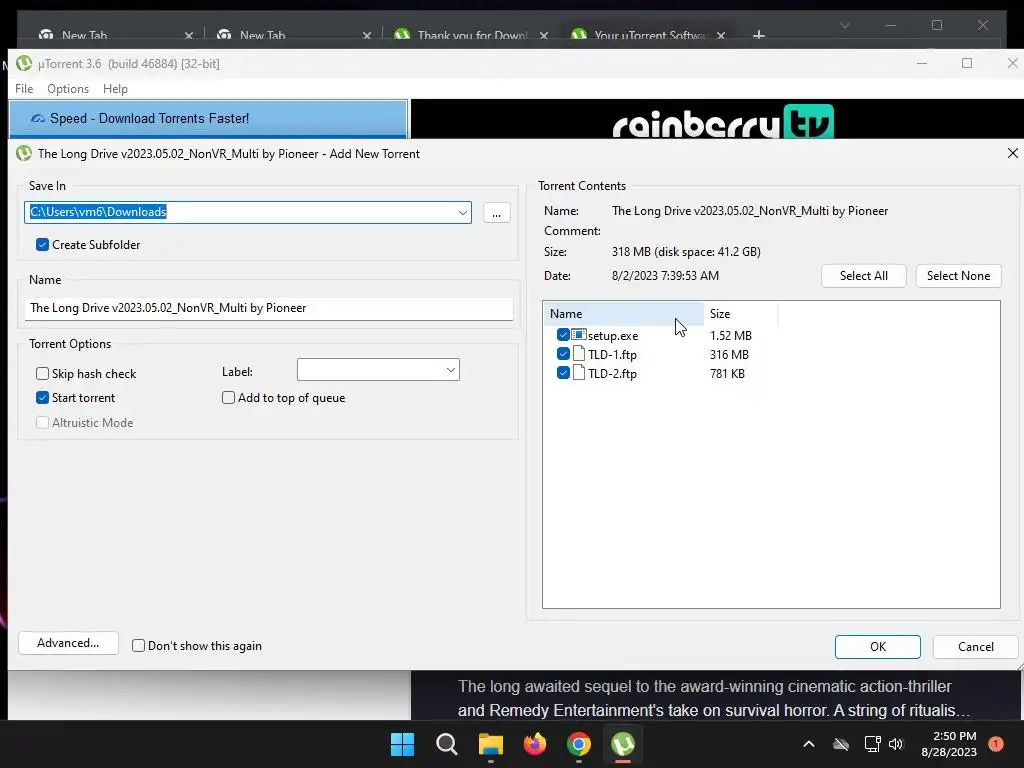Toggle the Create Subfolder checkbox
1024x768 pixels.
[x=42, y=244]
